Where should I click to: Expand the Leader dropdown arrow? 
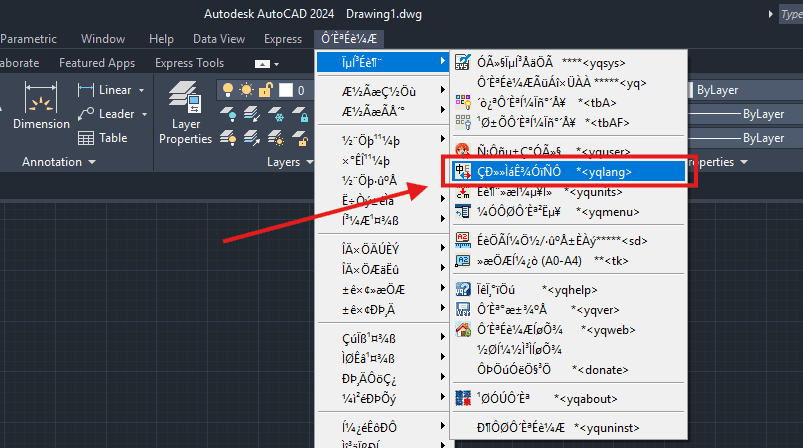(144, 114)
